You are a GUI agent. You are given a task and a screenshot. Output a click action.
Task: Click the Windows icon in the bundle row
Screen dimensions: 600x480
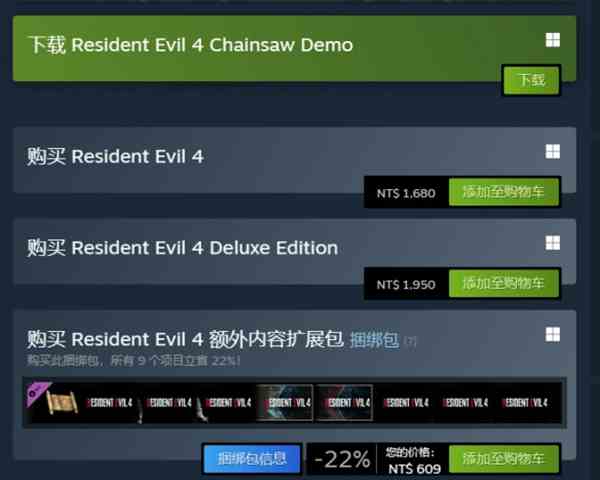click(553, 334)
